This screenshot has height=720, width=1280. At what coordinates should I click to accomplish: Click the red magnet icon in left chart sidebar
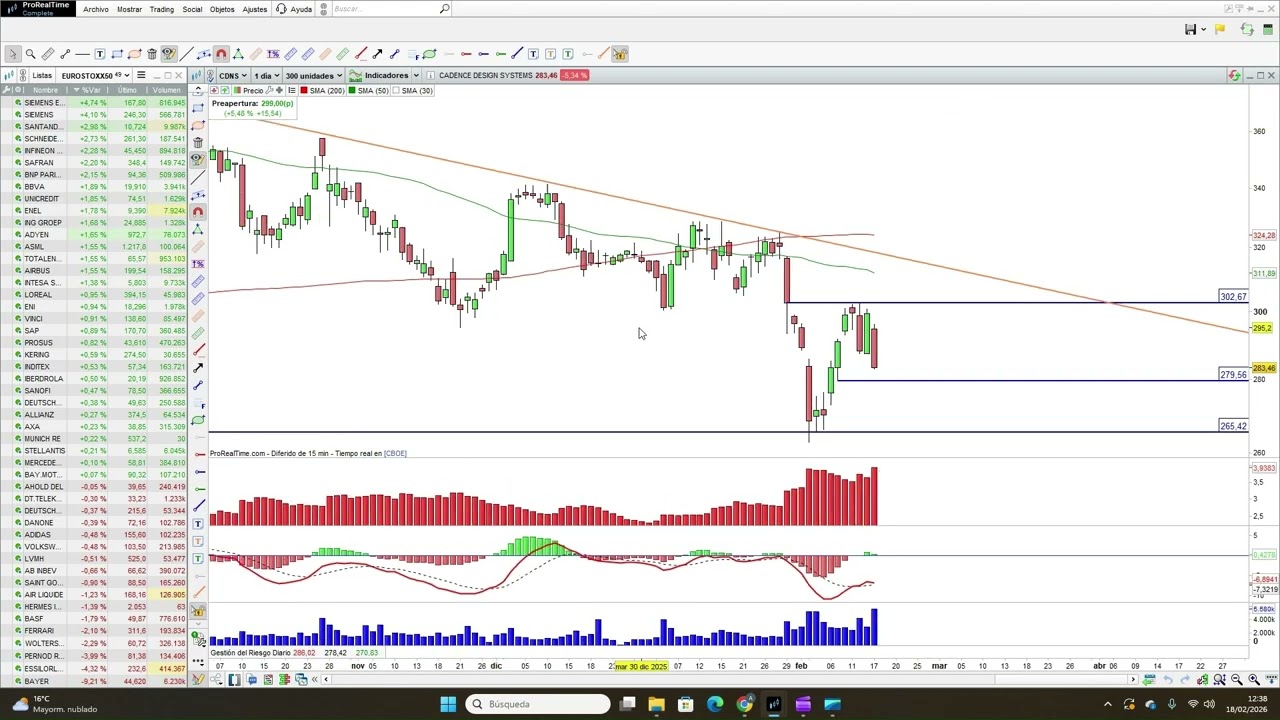coord(198,211)
